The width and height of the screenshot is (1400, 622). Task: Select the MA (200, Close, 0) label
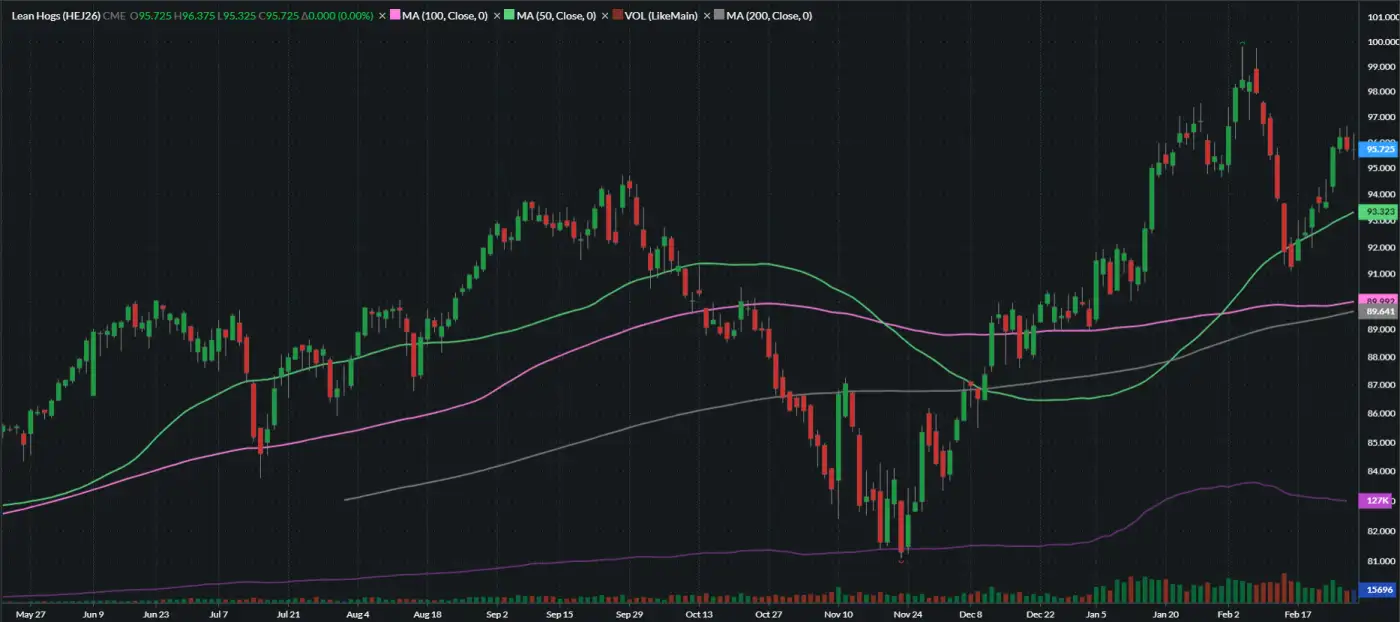769,16
